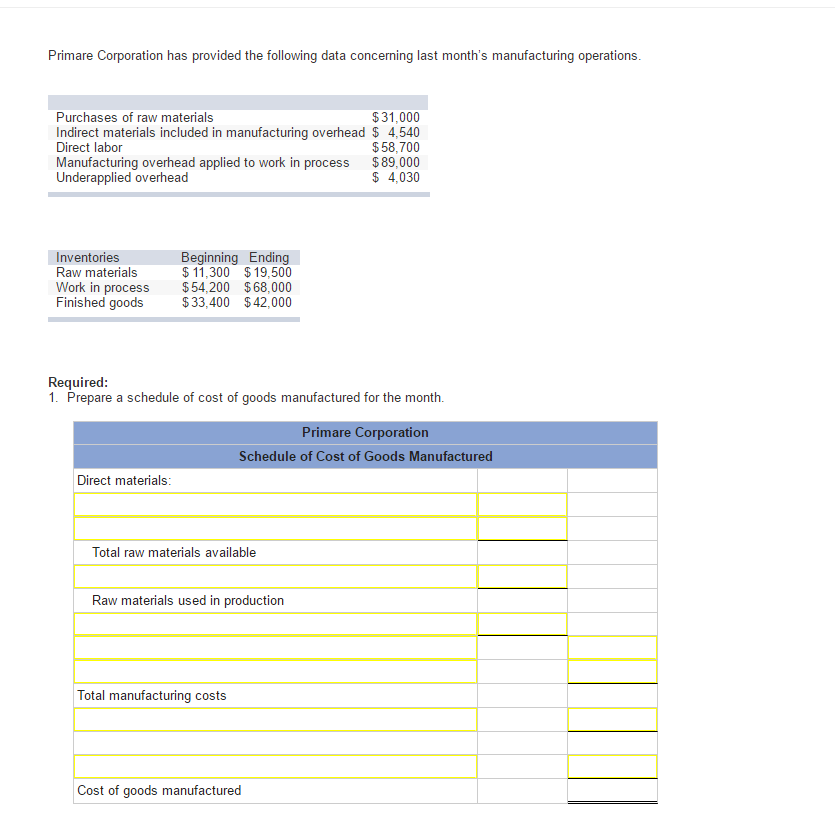835x831 pixels.
Task: Select the Work in process ending value $68,000
Action: click(270, 287)
